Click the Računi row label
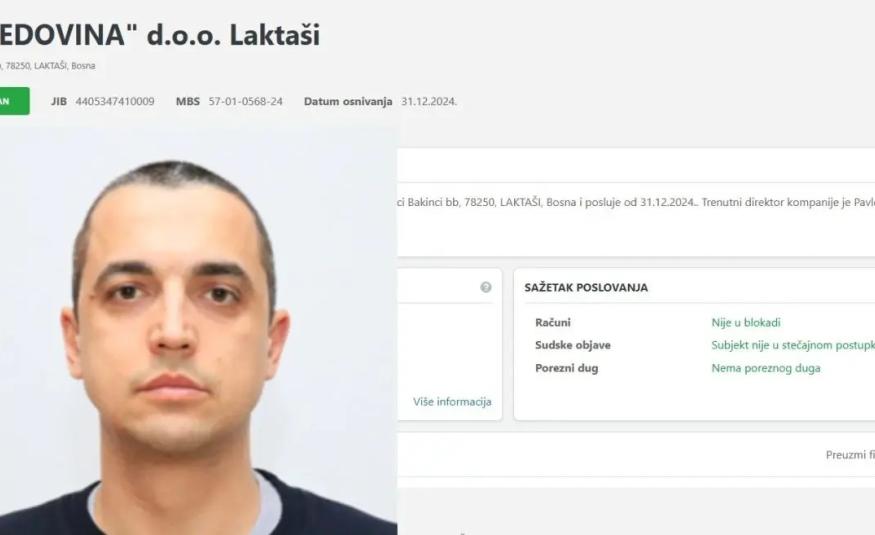The height and width of the screenshot is (535, 875). point(552,322)
